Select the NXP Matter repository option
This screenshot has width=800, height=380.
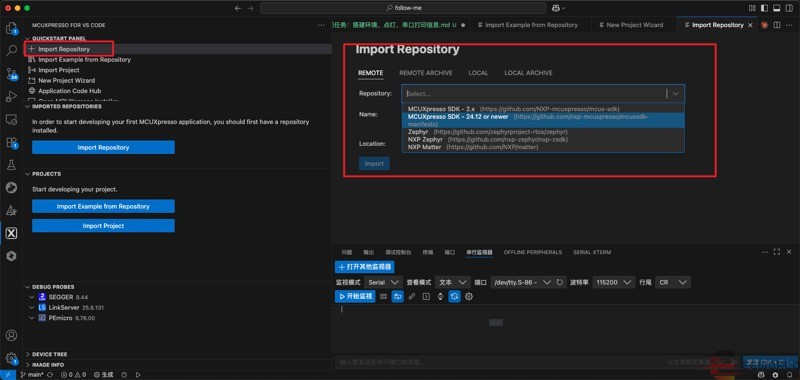pyautogui.click(x=543, y=147)
